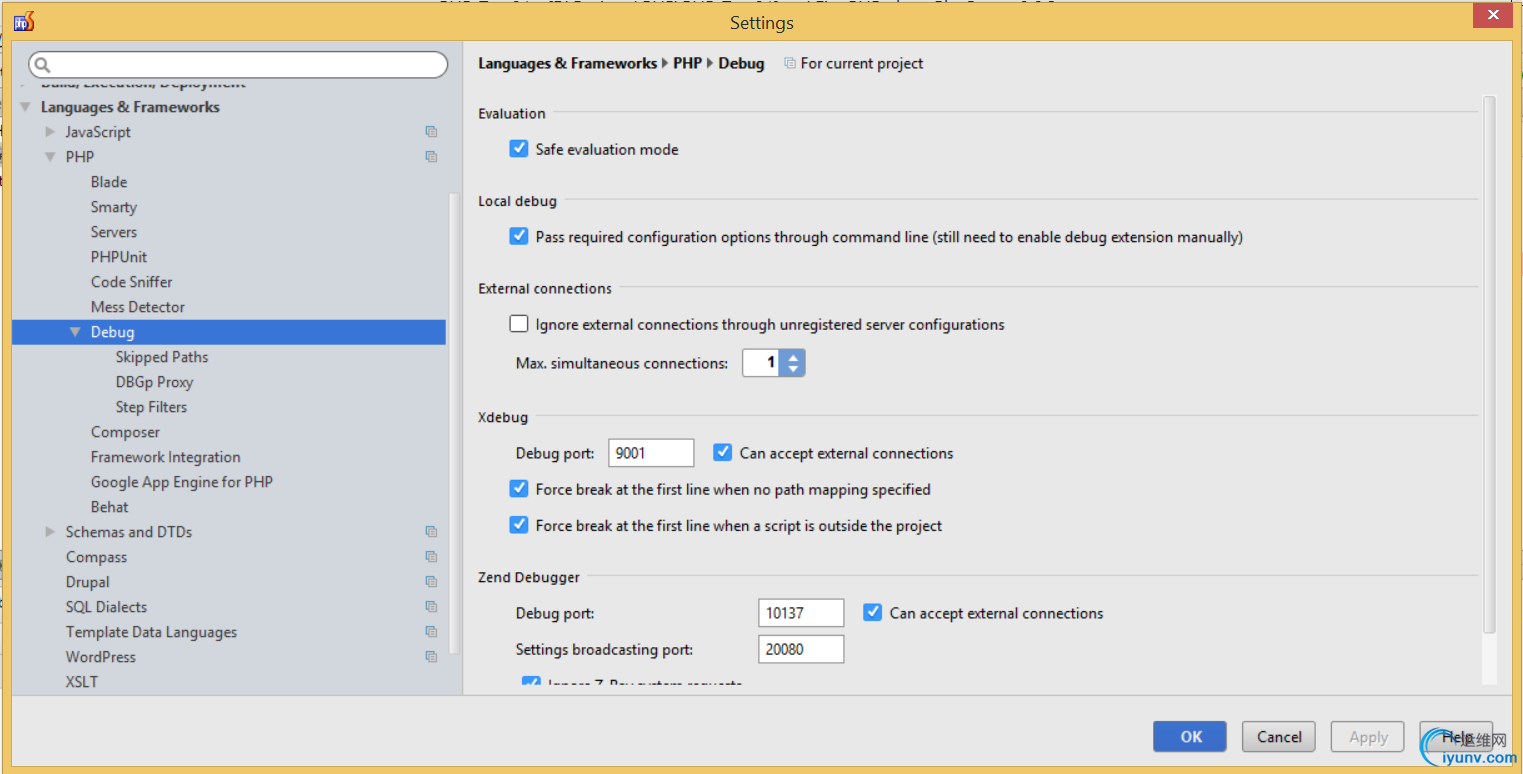The height and width of the screenshot is (774, 1523).
Task: Expand the Schemas and DTDs node
Action: (x=50, y=532)
